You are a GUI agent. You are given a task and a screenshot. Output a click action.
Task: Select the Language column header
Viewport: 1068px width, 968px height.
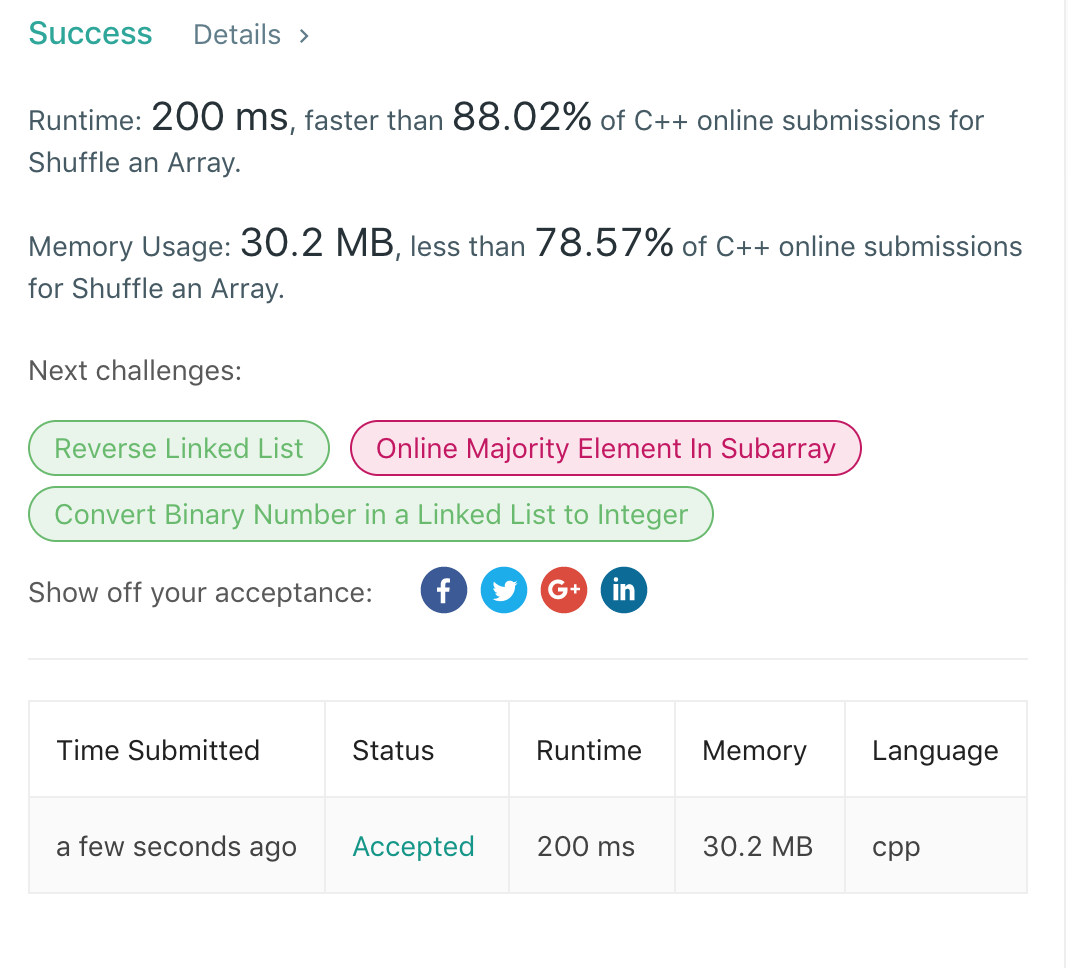click(935, 751)
